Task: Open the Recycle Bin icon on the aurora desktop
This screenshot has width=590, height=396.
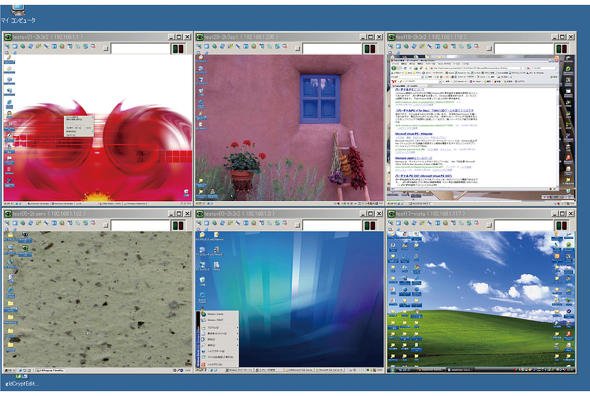Action: pyautogui.click(x=202, y=280)
